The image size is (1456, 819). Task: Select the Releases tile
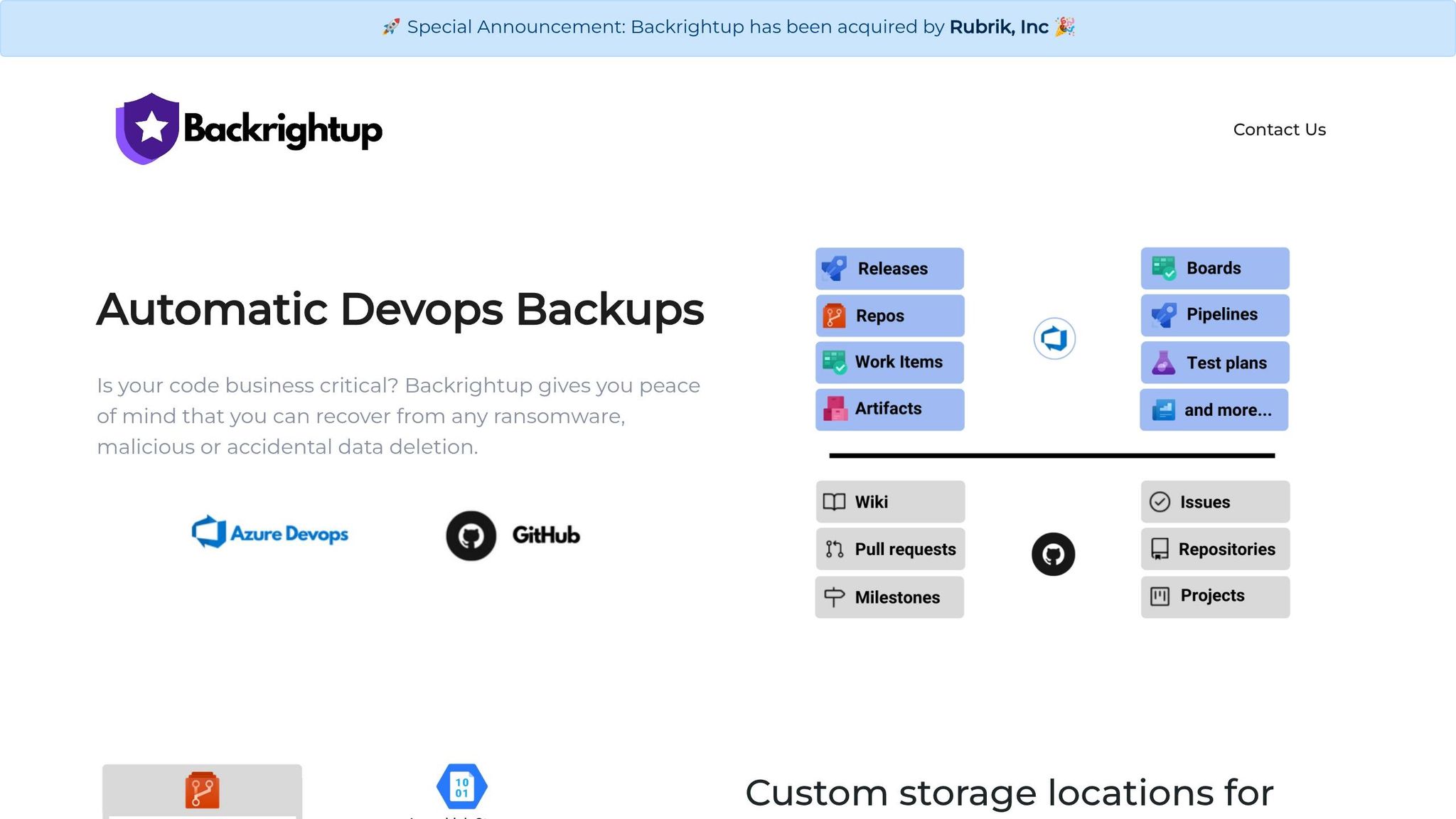point(889,269)
